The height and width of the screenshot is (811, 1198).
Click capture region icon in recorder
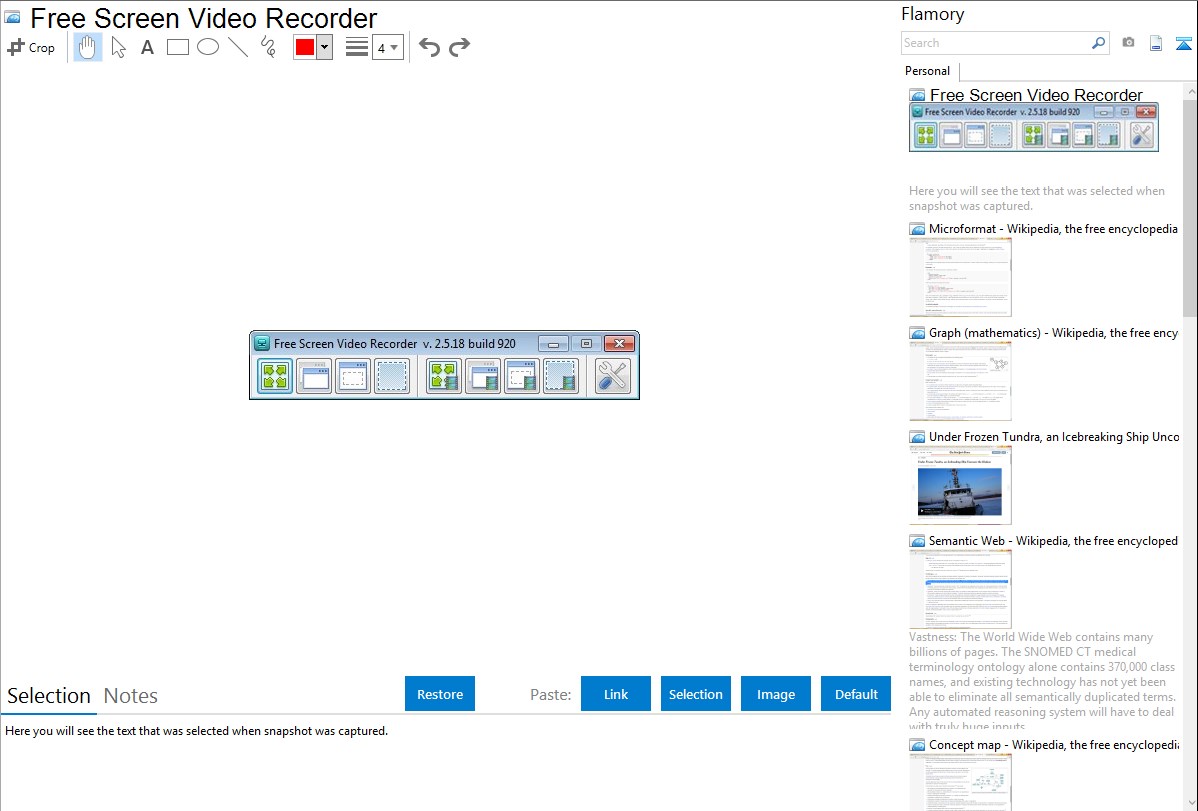pyautogui.click(x=392, y=376)
